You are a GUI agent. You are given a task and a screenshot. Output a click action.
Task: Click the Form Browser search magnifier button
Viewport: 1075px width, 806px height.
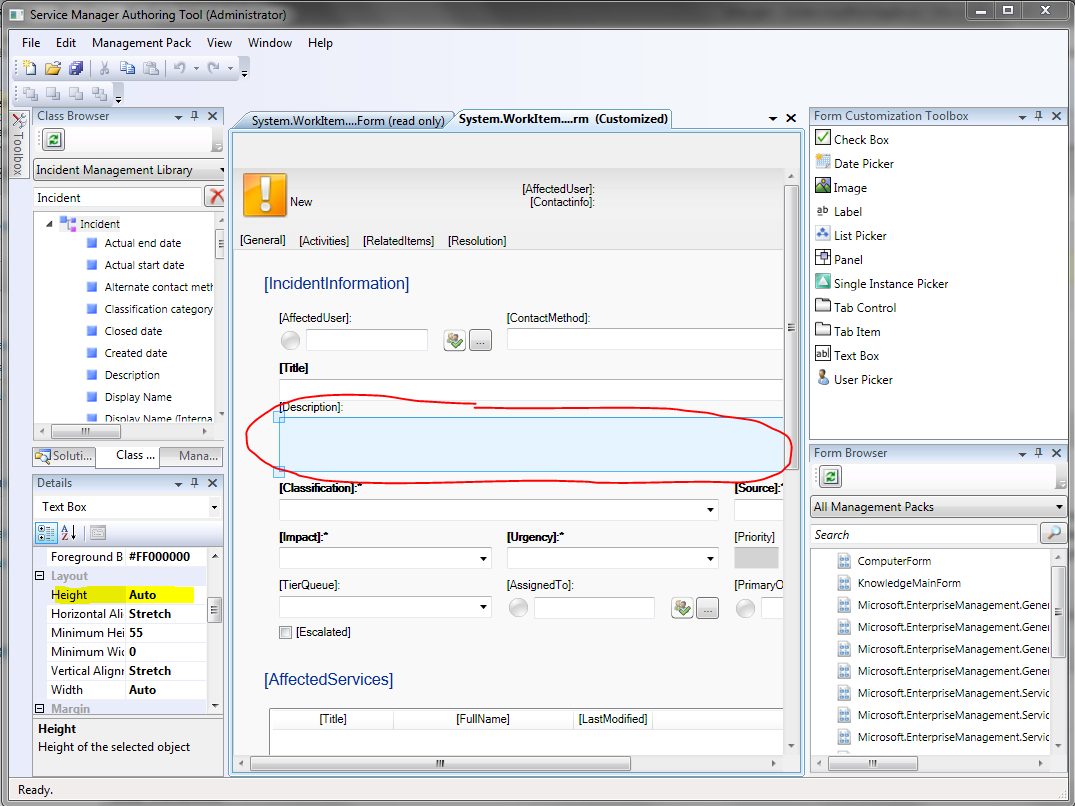(x=1053, y=533)
